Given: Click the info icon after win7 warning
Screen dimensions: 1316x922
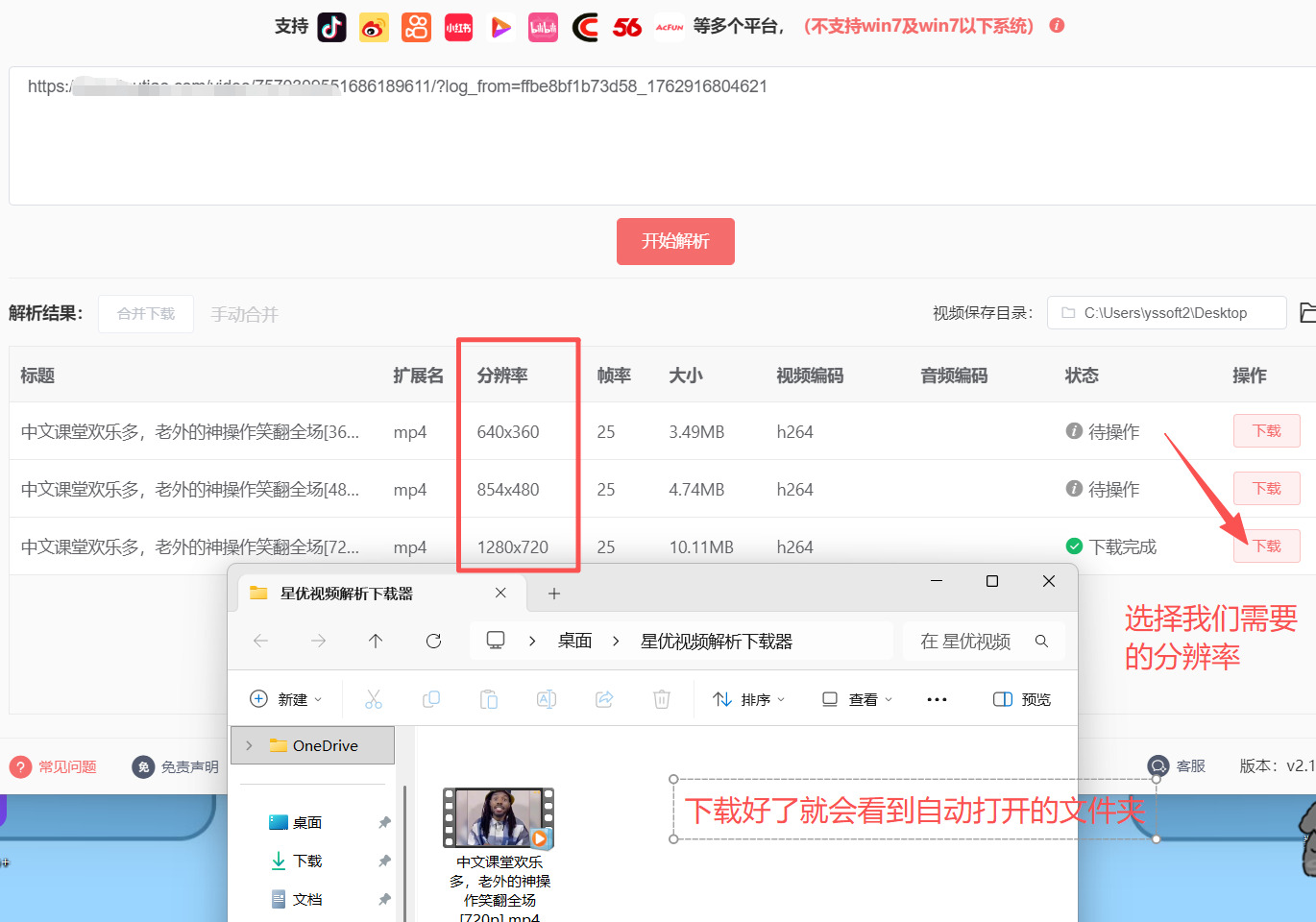Looking at the screenshot, I should point(1057,26).
